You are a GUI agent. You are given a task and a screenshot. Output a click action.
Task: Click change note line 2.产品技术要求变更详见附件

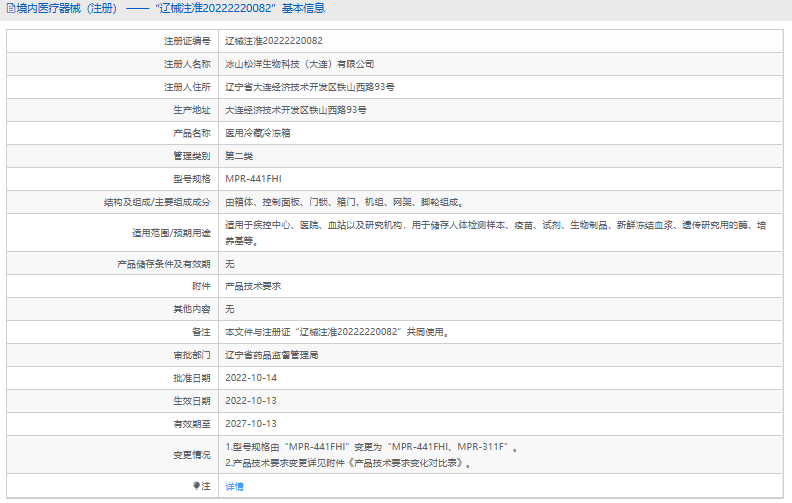coord(348,463)
